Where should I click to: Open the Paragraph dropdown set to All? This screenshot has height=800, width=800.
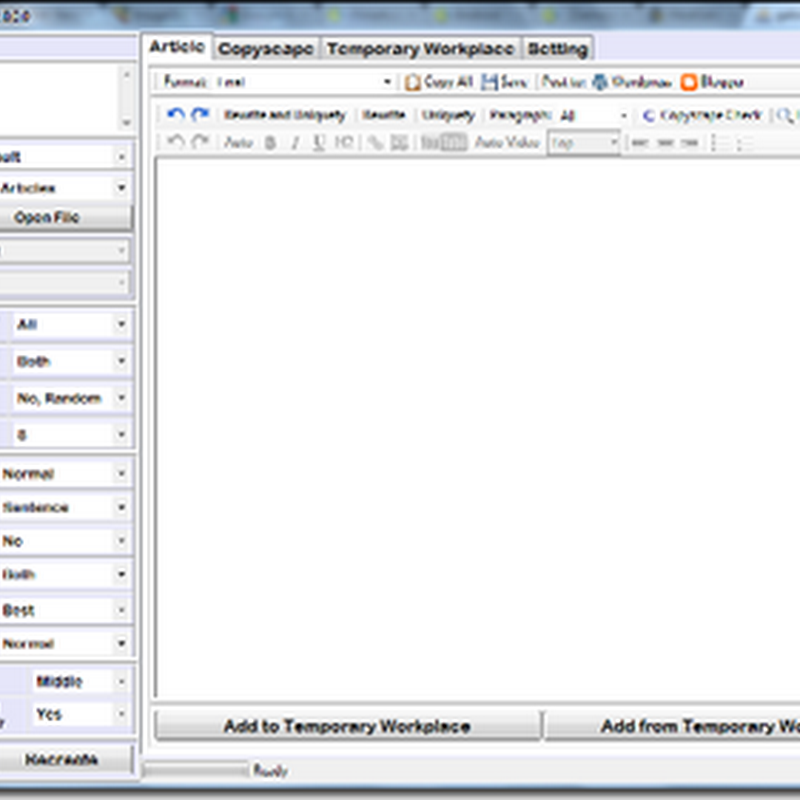point(593,116)
